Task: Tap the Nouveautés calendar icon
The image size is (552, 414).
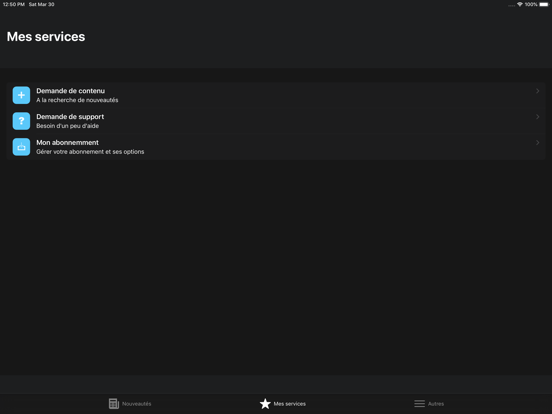Action: click(x=114, y=403)
